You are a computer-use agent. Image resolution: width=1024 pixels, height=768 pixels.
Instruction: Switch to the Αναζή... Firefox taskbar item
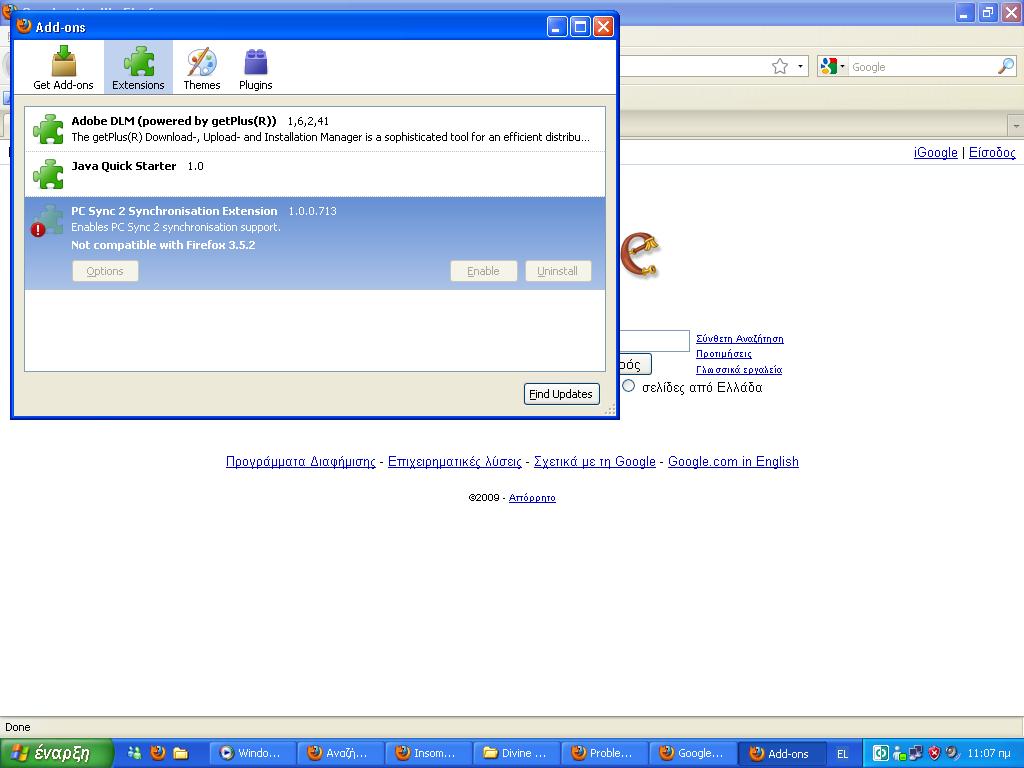pyautogui.click(x=340, y=753)
